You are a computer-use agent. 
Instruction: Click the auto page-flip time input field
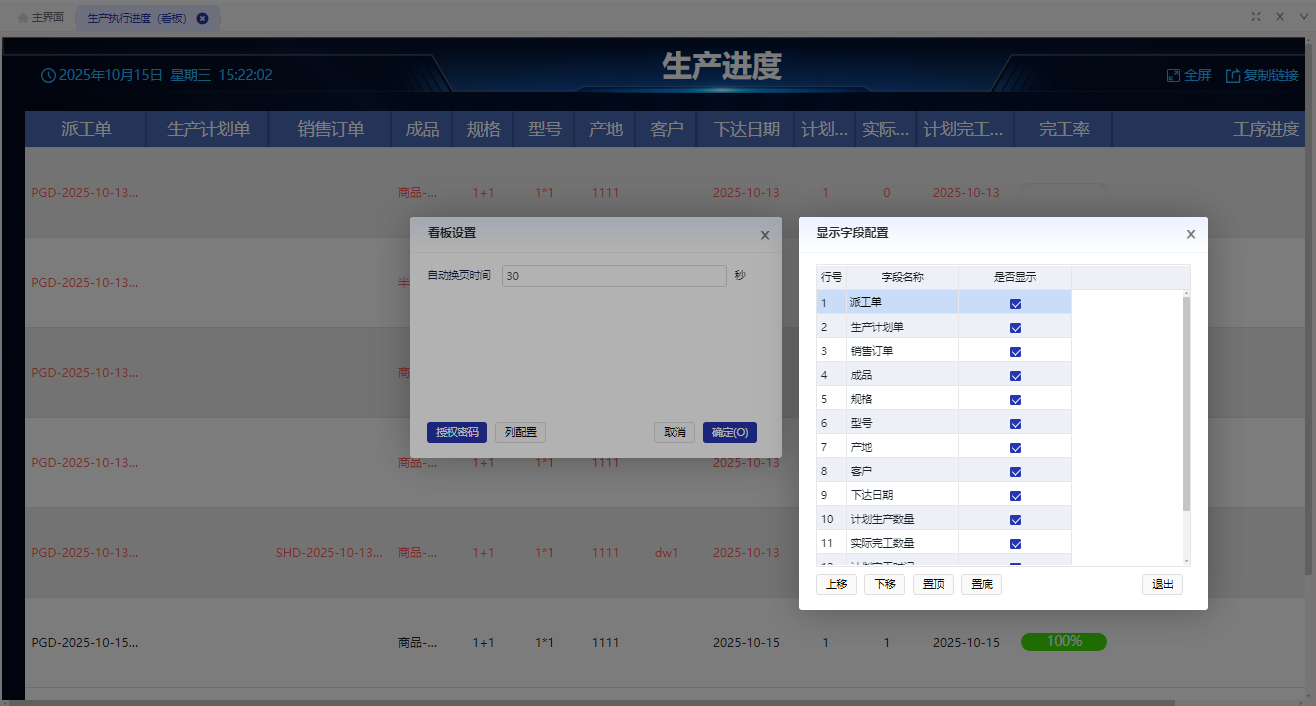[614, 275]
